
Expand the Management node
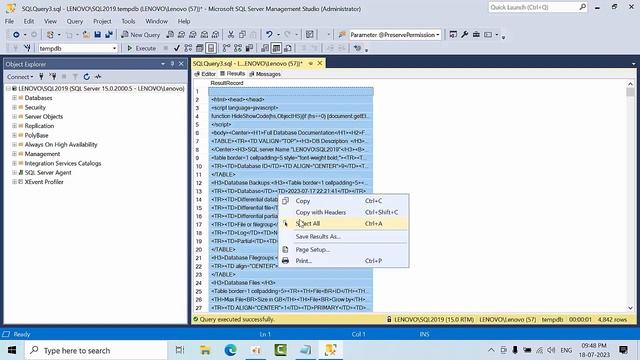(x=14, y=154)
